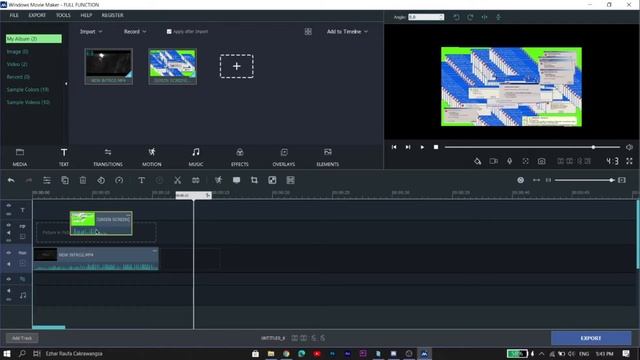Open clip edit settings sliders
Viewport: 640px width, 360px height.
click(x=47, y=180)
